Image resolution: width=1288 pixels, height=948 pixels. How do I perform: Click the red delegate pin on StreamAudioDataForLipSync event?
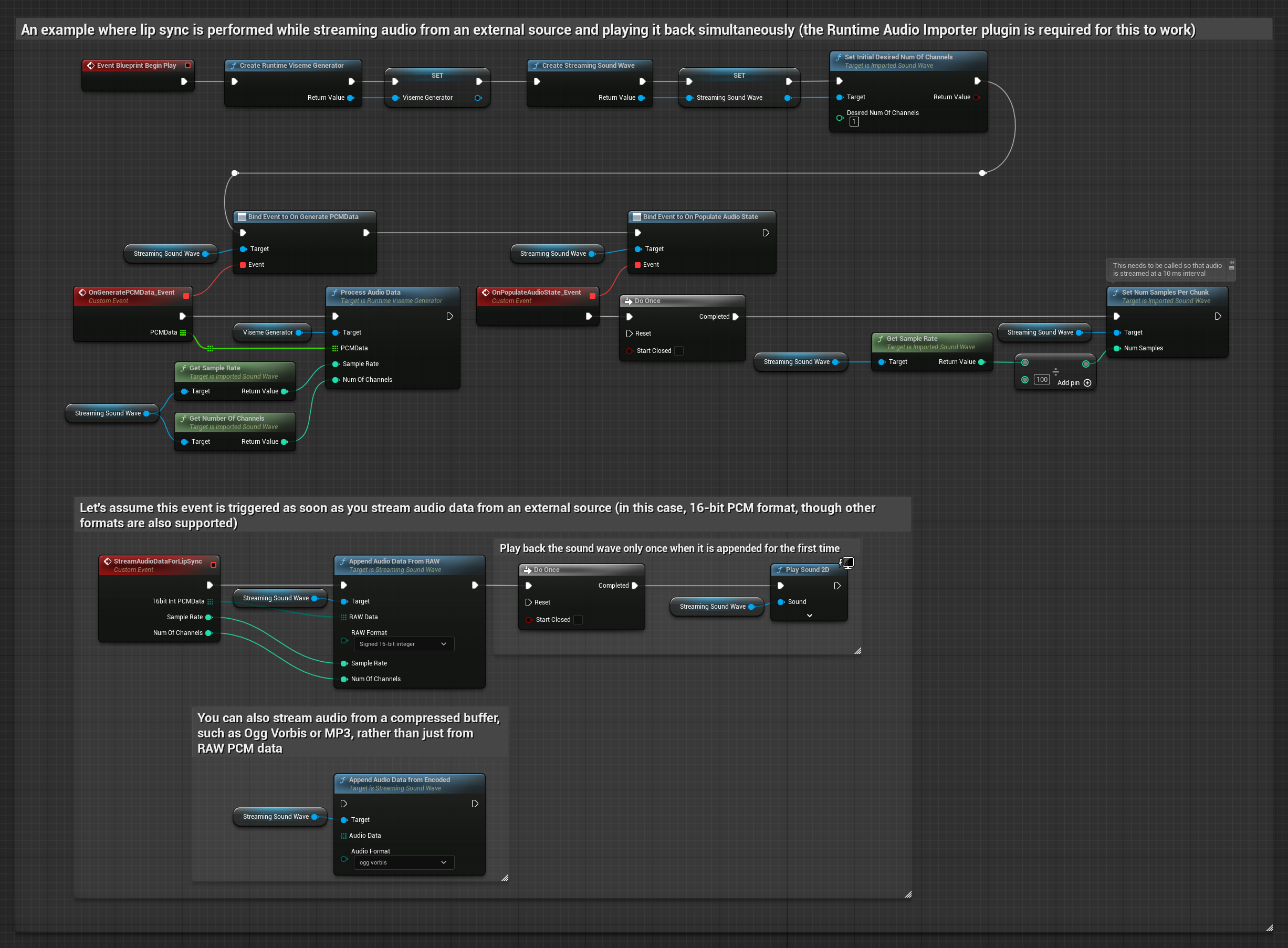click(213, 565)
